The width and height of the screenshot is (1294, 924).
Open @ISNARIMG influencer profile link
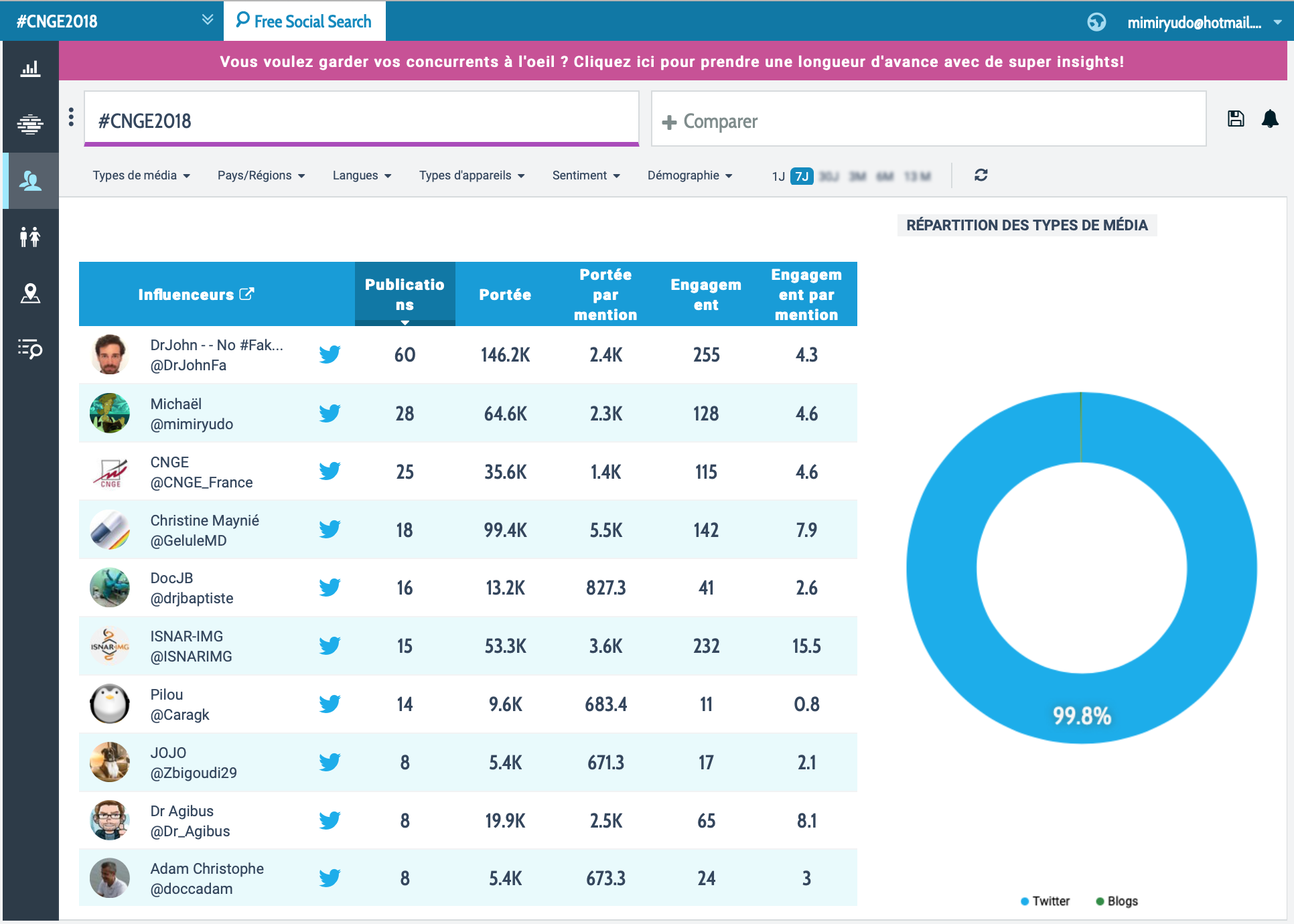point(191,657)
